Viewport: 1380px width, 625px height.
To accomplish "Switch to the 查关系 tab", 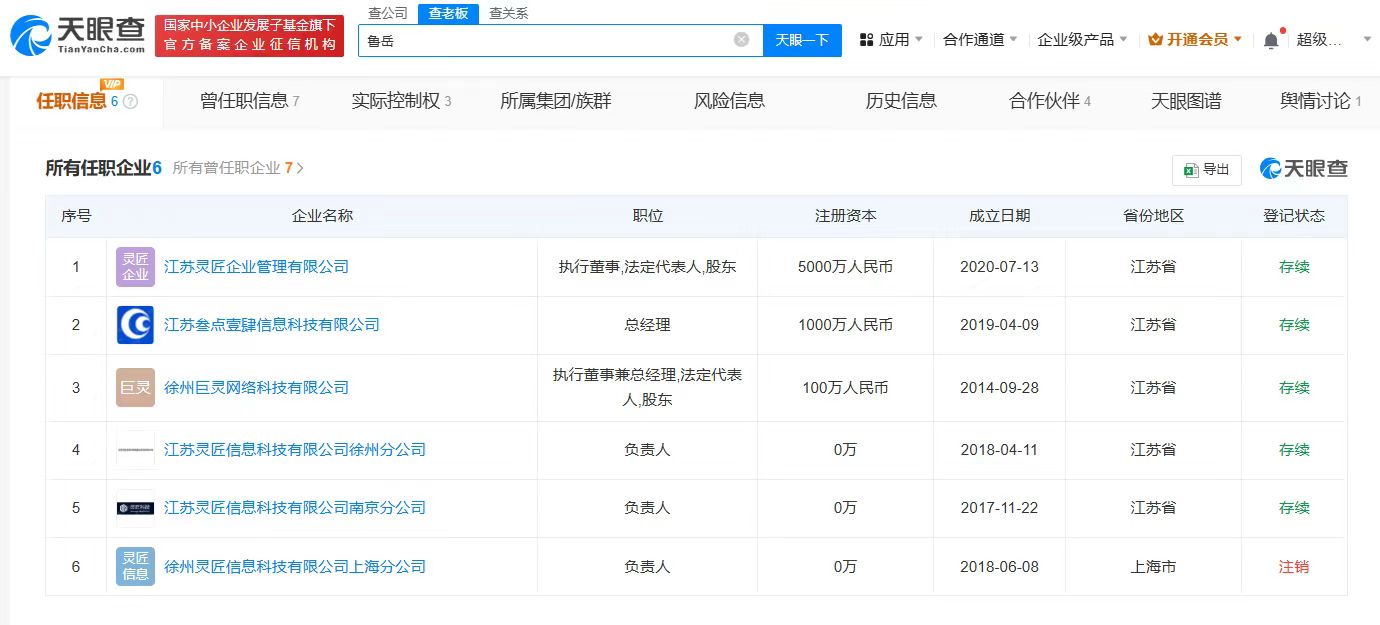I will click(x=509, y=14).
